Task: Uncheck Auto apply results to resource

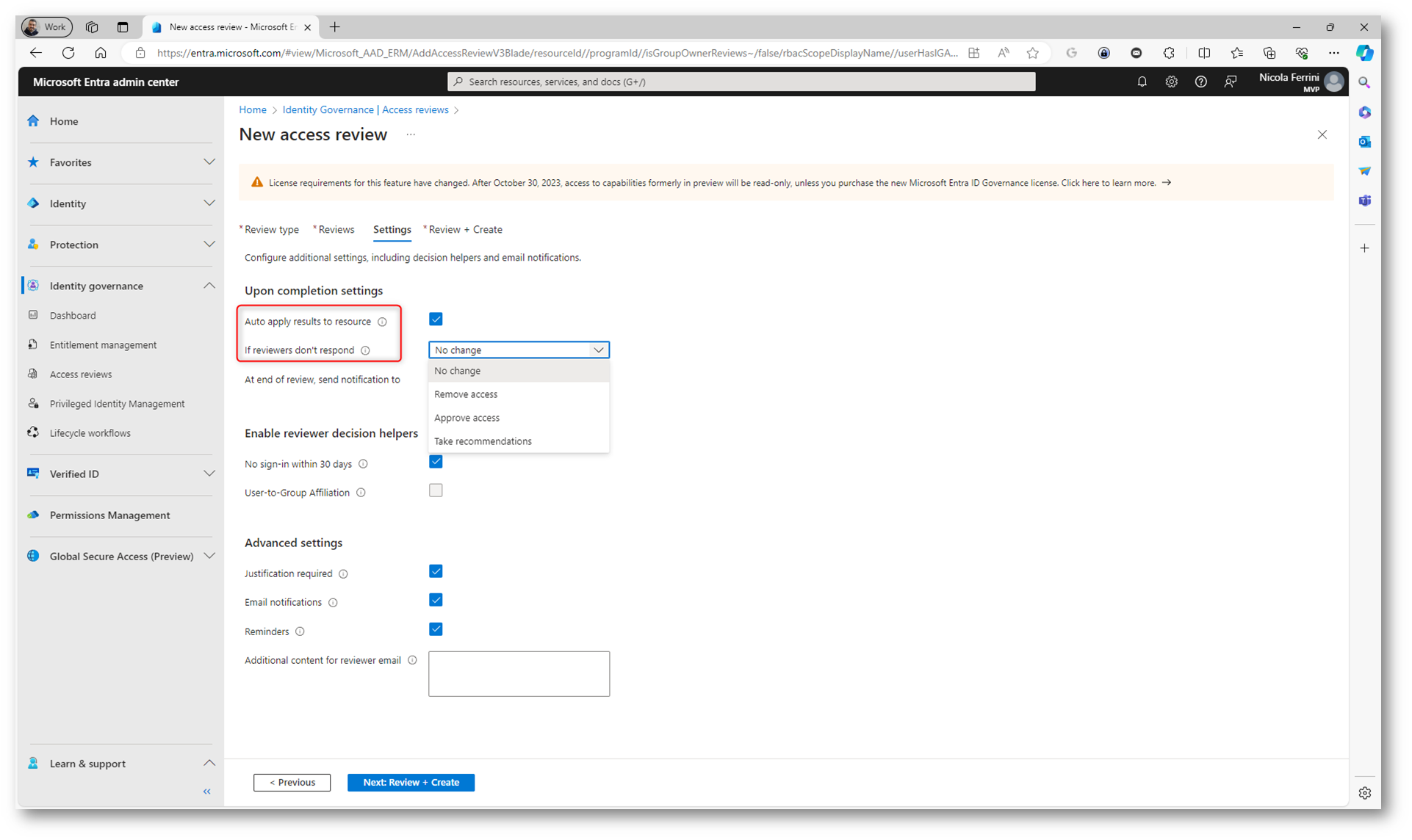Action: [436, 319]
